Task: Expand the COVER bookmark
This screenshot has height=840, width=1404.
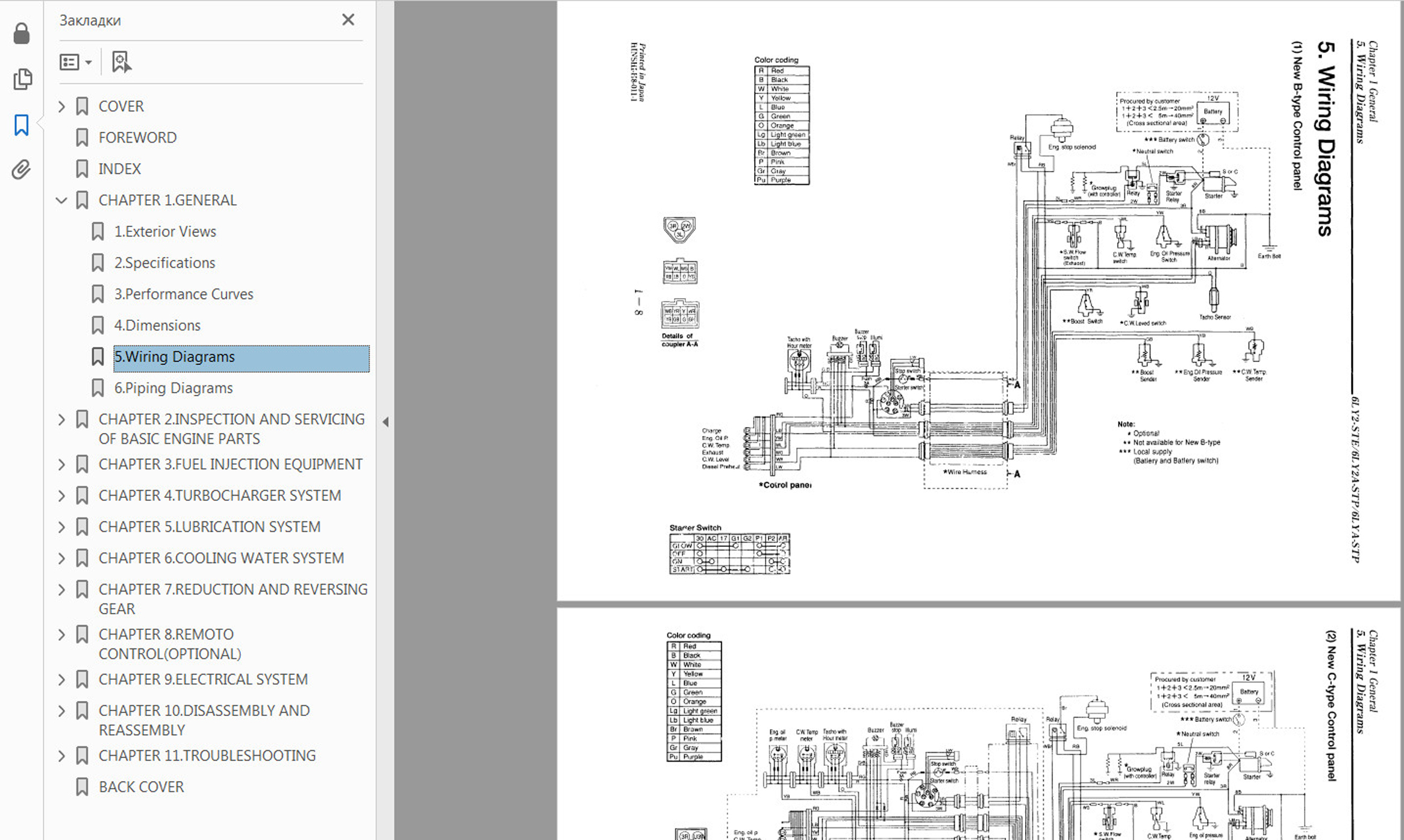Action: 61,107
